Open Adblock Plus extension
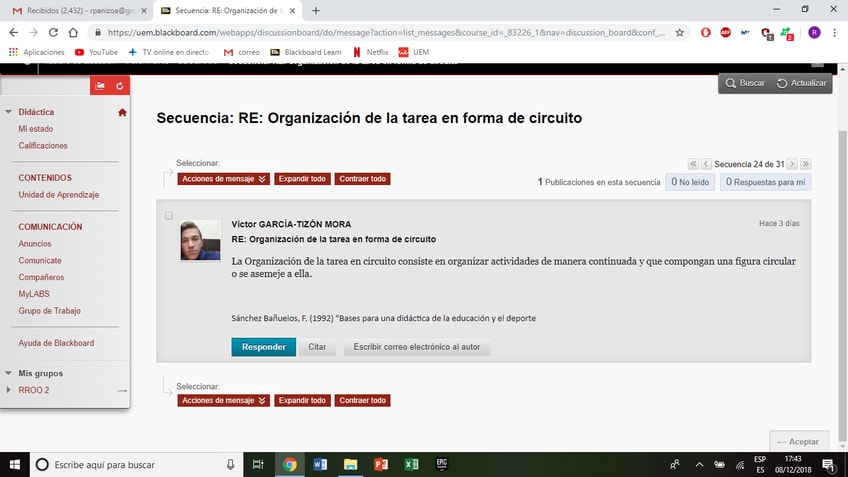Image resolution: width=848 pixels, height=477 pixels. [726, 32]
